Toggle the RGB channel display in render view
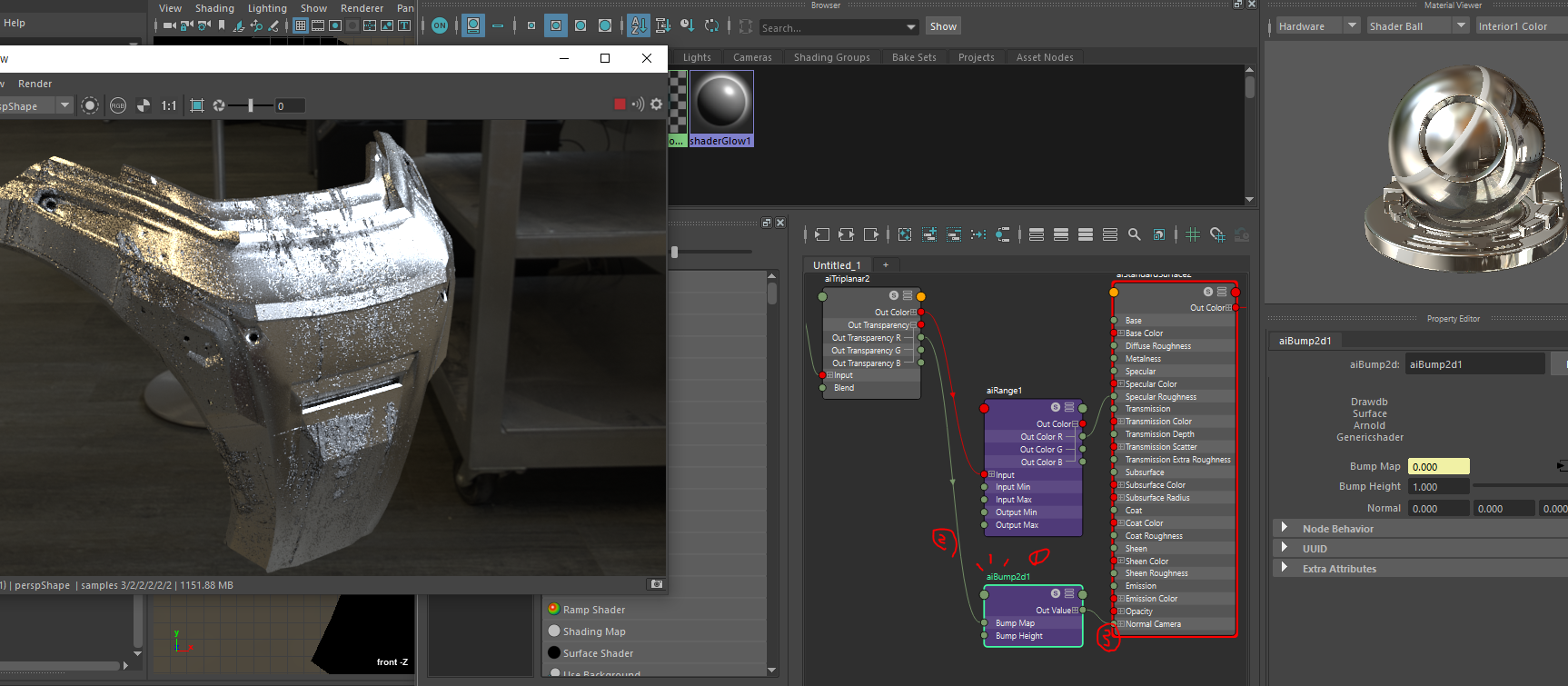This screenshot has height=686, width=1568. click(118, 105)
